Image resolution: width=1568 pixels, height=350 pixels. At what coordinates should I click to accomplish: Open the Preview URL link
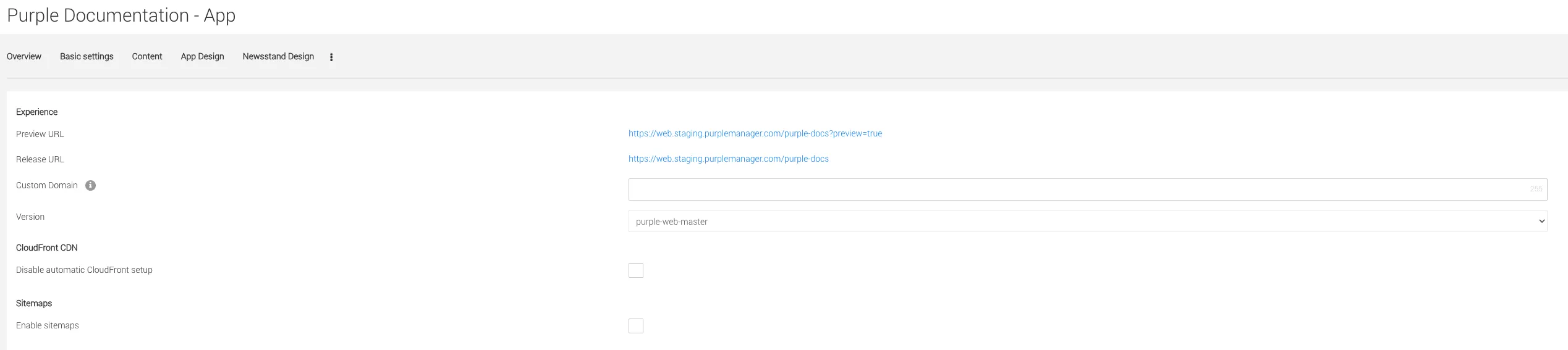pos(755,133)
